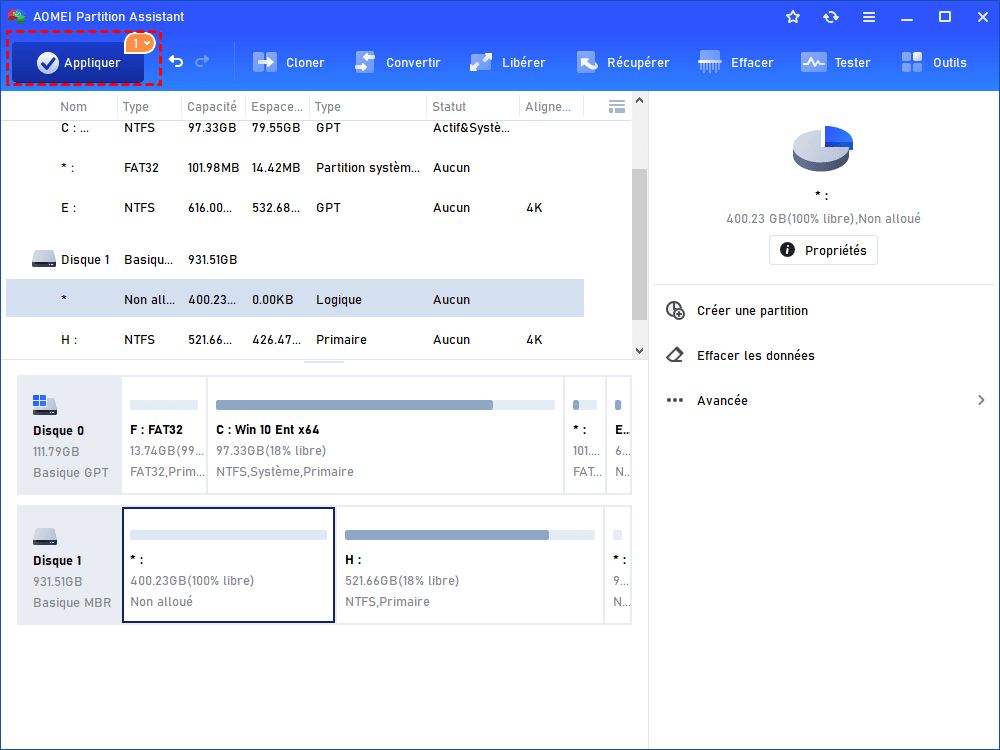Open the pending operations dropdown badge
Image resolution: width=1000 pixels, height=750 pixels.
(140, 43)
